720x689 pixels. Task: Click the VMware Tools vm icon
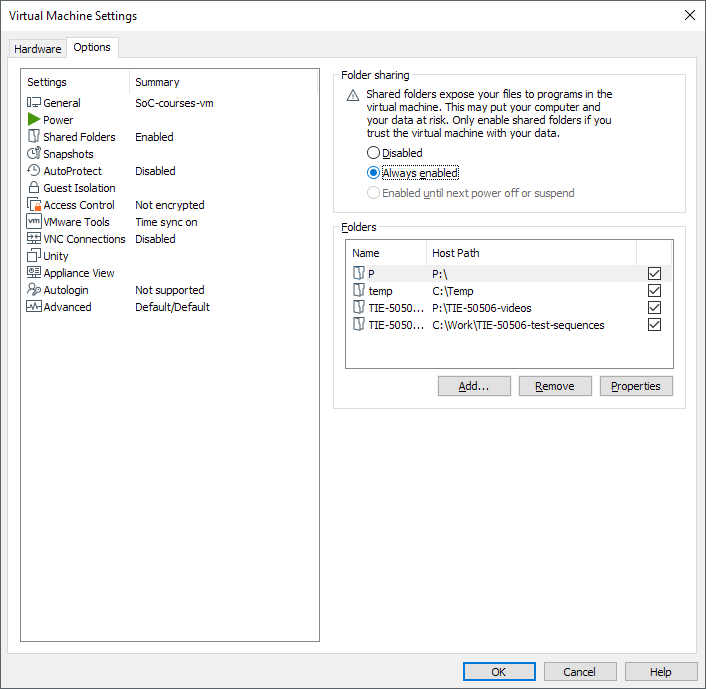pyautogui.click(x=34, y=222)
